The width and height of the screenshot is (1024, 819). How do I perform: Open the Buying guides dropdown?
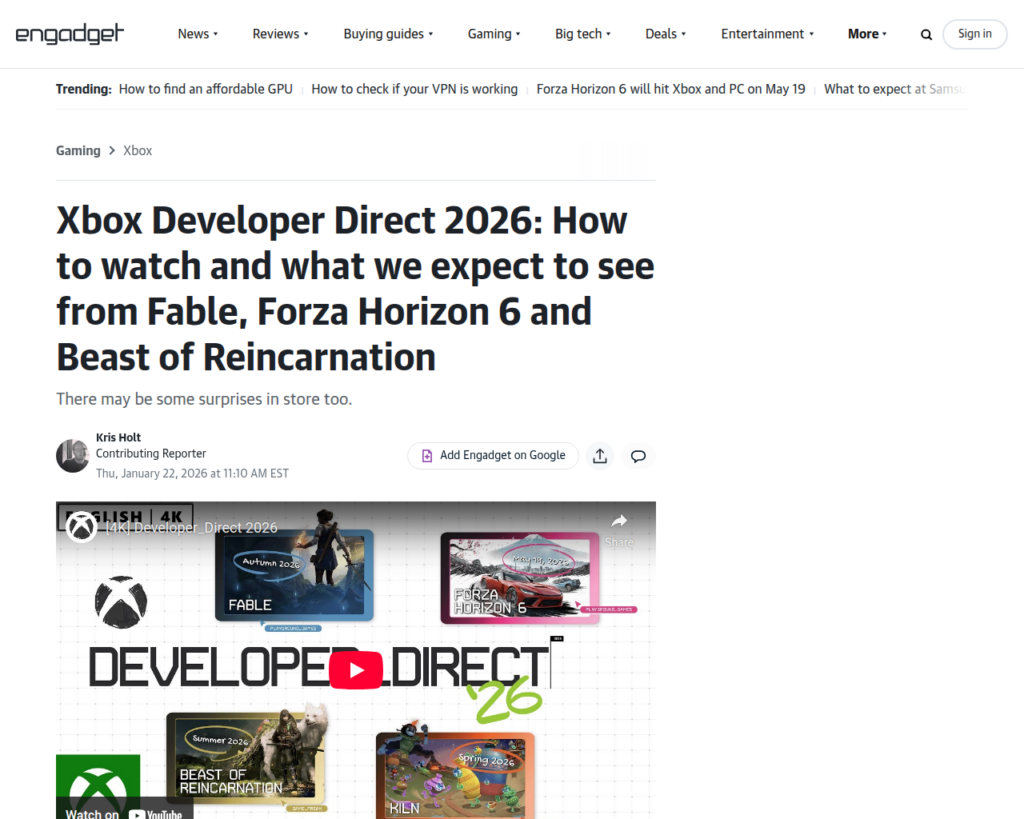388,34
